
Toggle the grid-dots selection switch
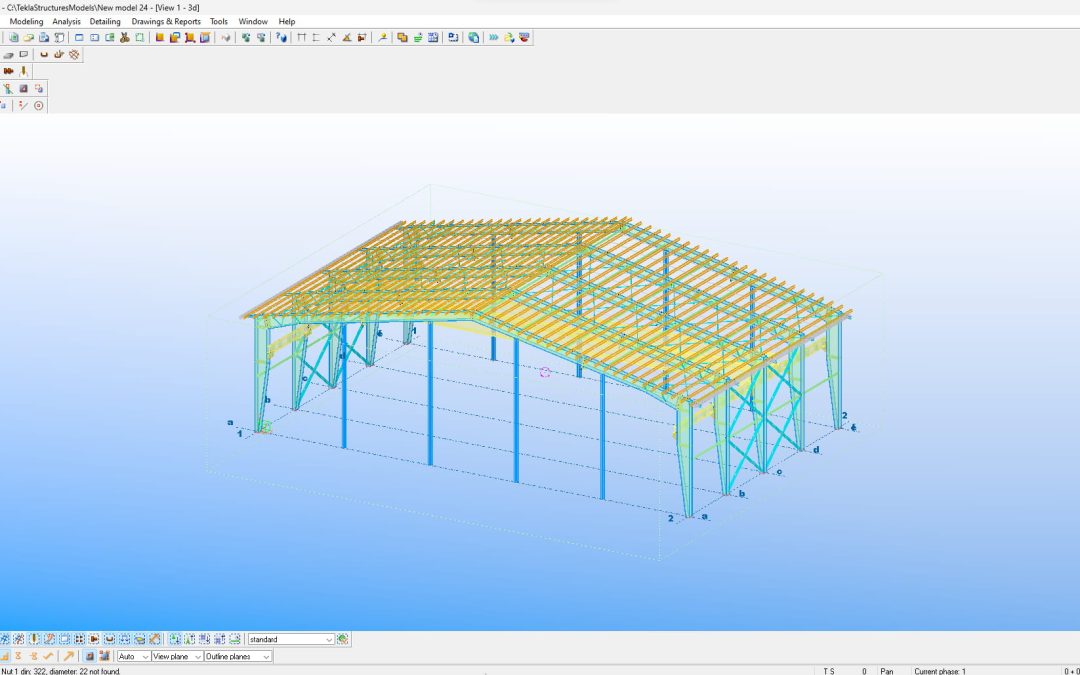[x=79, y=639]
